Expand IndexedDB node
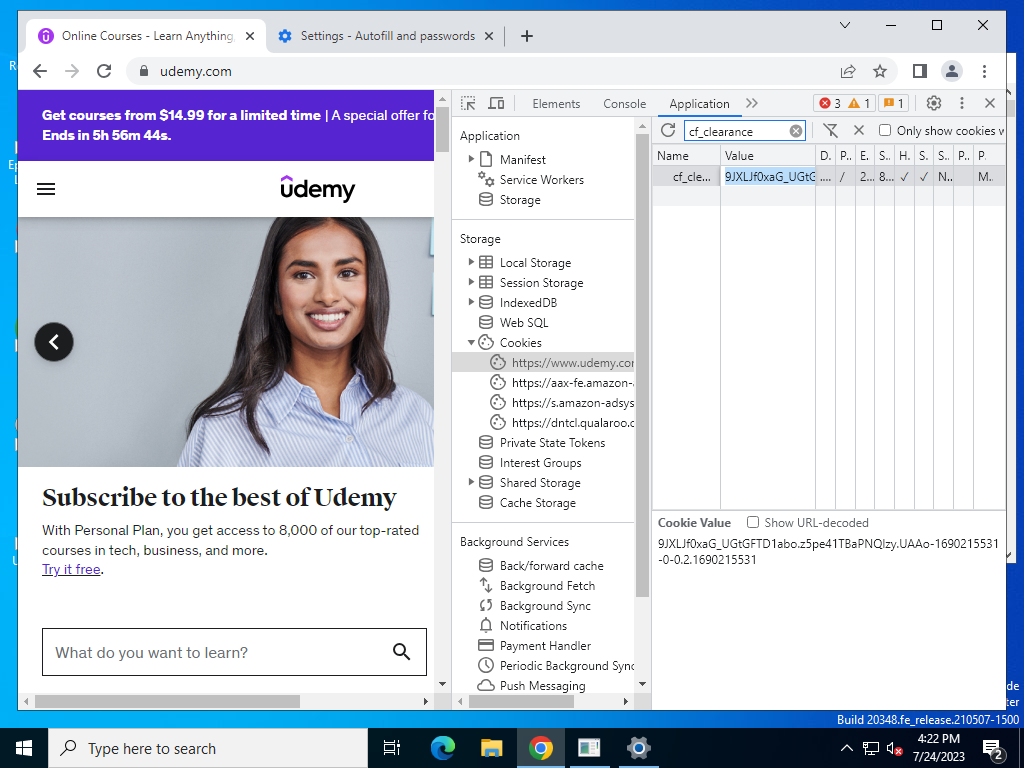Viewport: 1024px width, 768px height. click(x=471, y=302)
